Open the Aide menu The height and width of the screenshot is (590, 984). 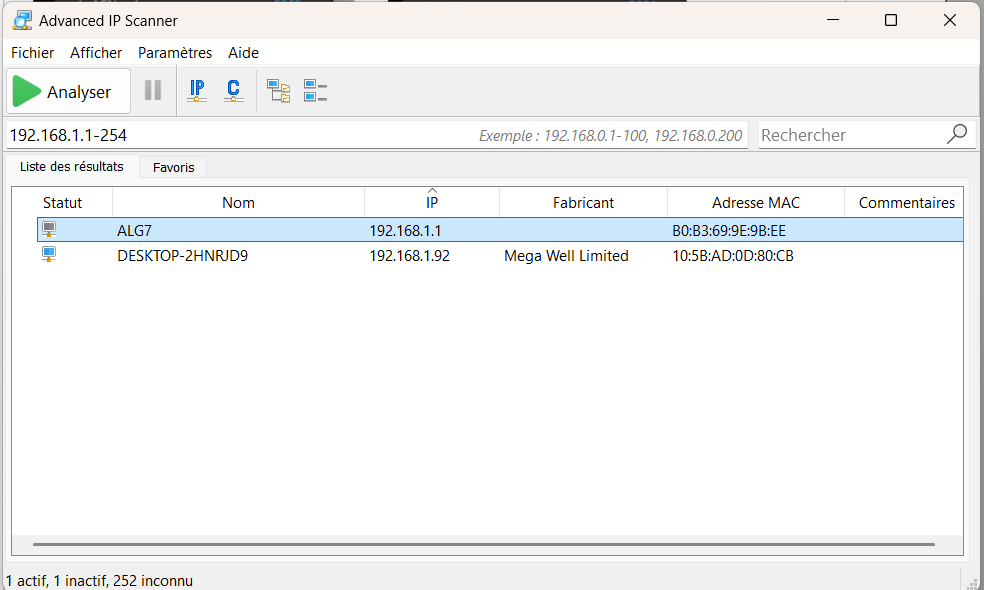tap(243, 53)
